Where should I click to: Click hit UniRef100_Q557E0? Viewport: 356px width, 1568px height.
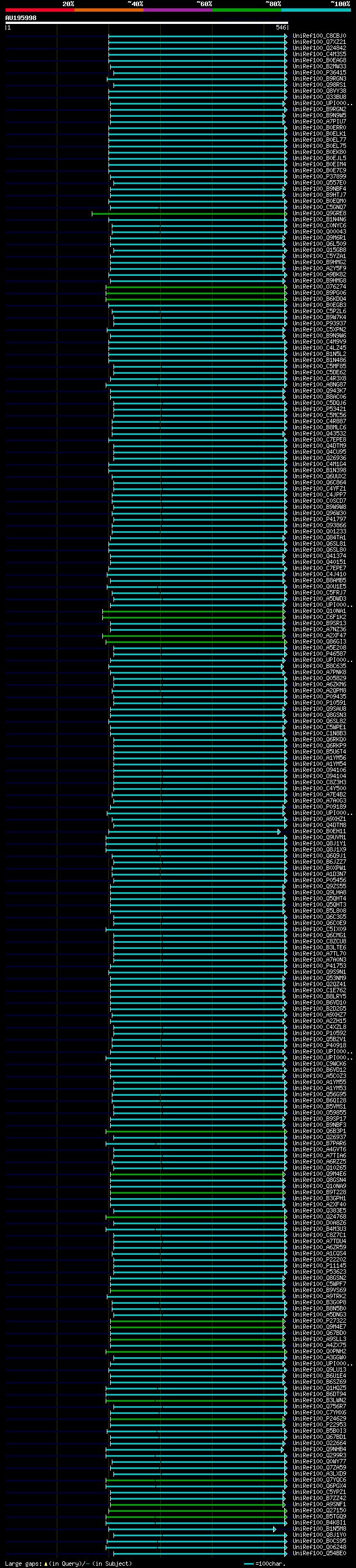319,182
